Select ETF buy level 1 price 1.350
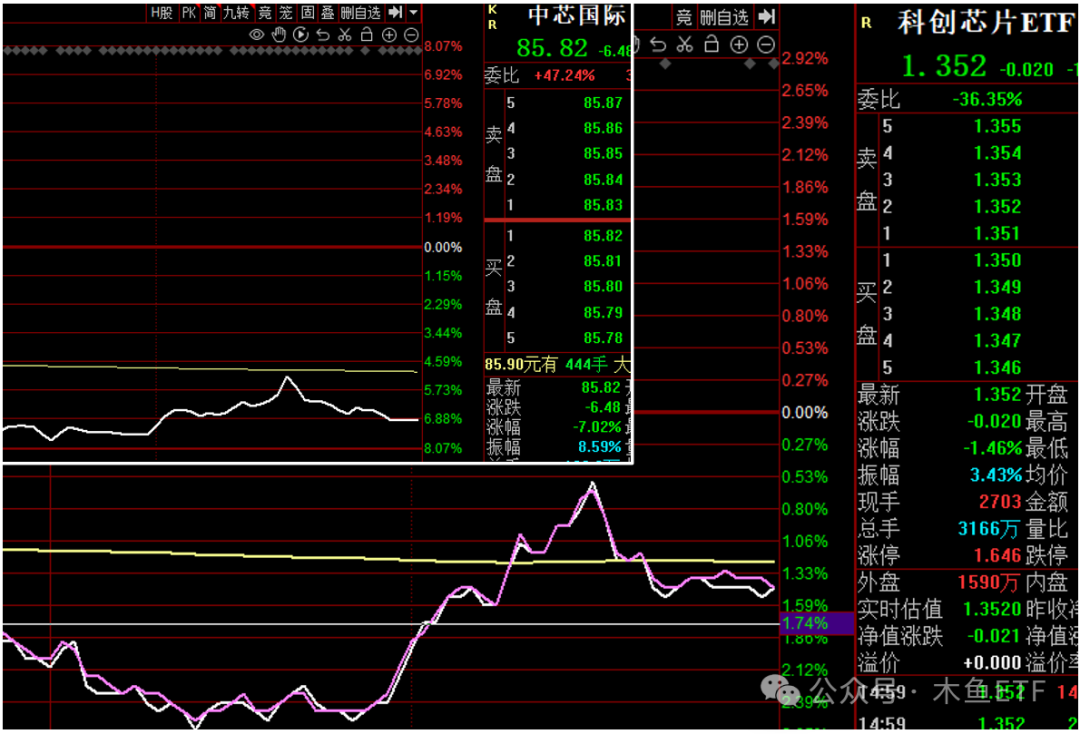 pos(997,260)
